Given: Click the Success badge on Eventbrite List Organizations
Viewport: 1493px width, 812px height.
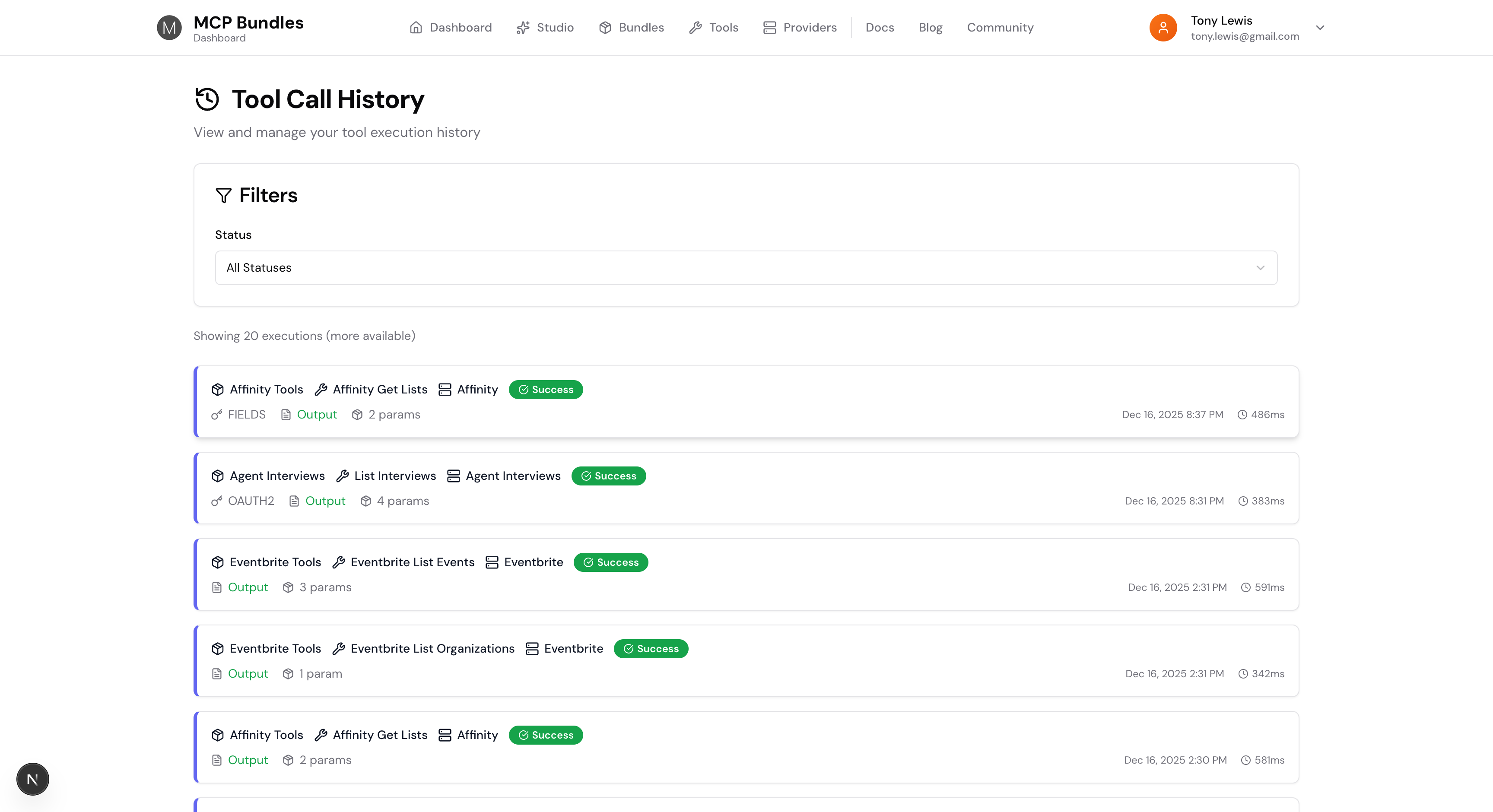Looking at the screenshot, I should point(651,649).
